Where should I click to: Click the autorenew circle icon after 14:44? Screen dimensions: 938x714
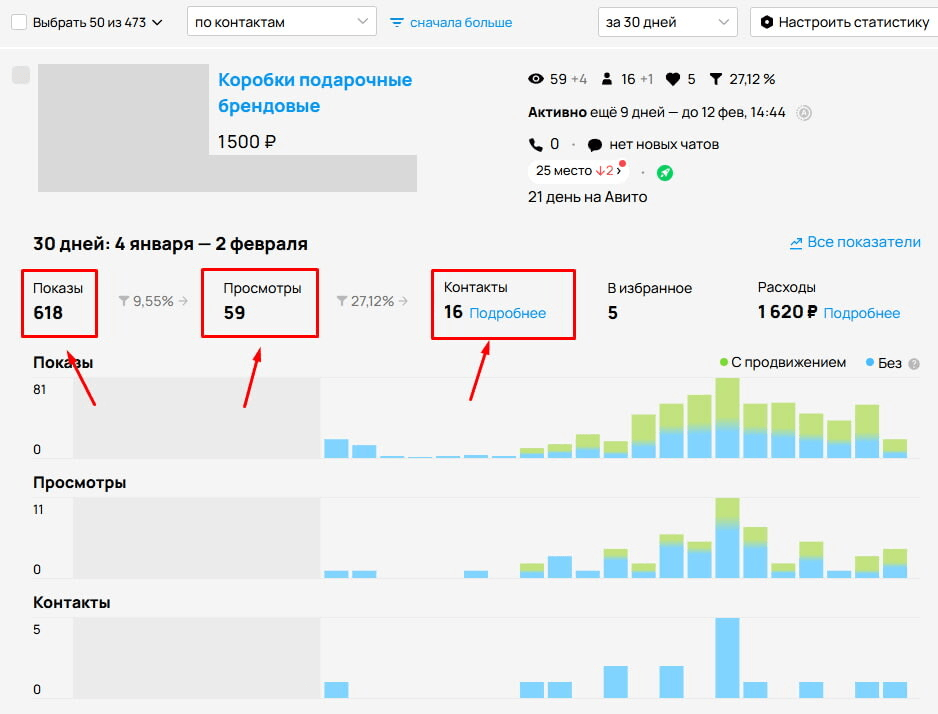tap(804, 112)
